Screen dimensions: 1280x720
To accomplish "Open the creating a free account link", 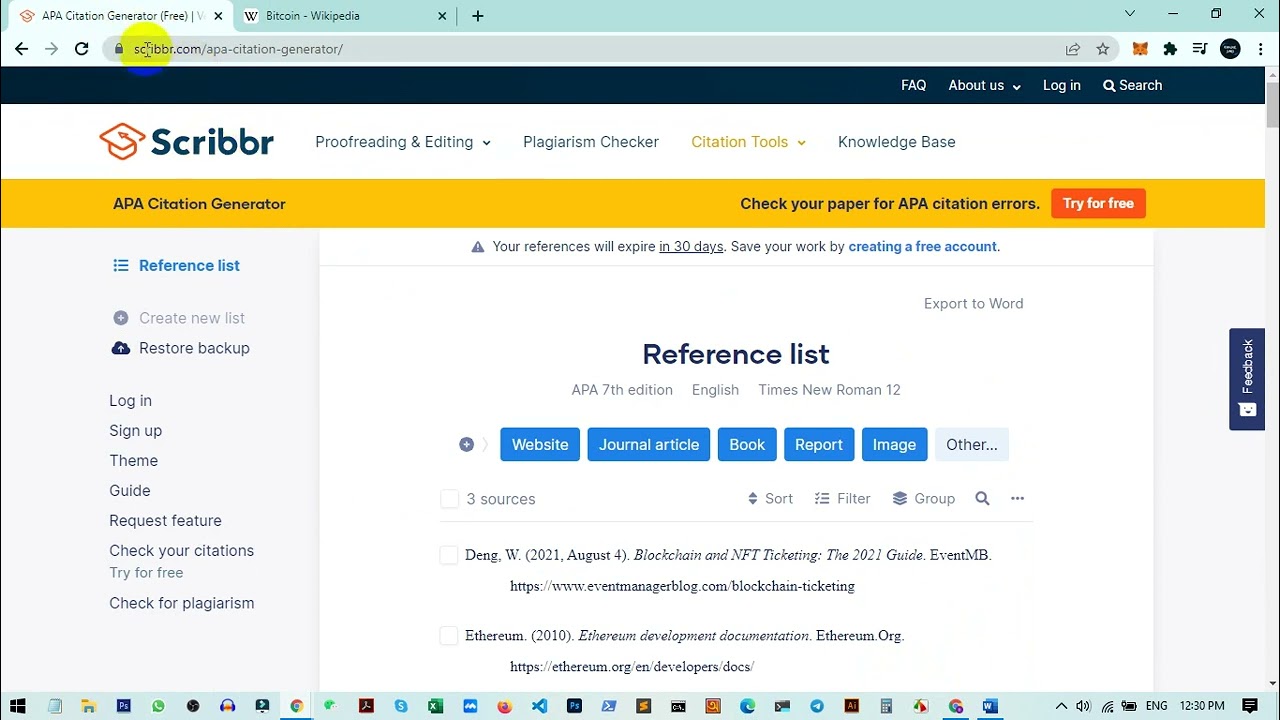I will click(922, 247).
